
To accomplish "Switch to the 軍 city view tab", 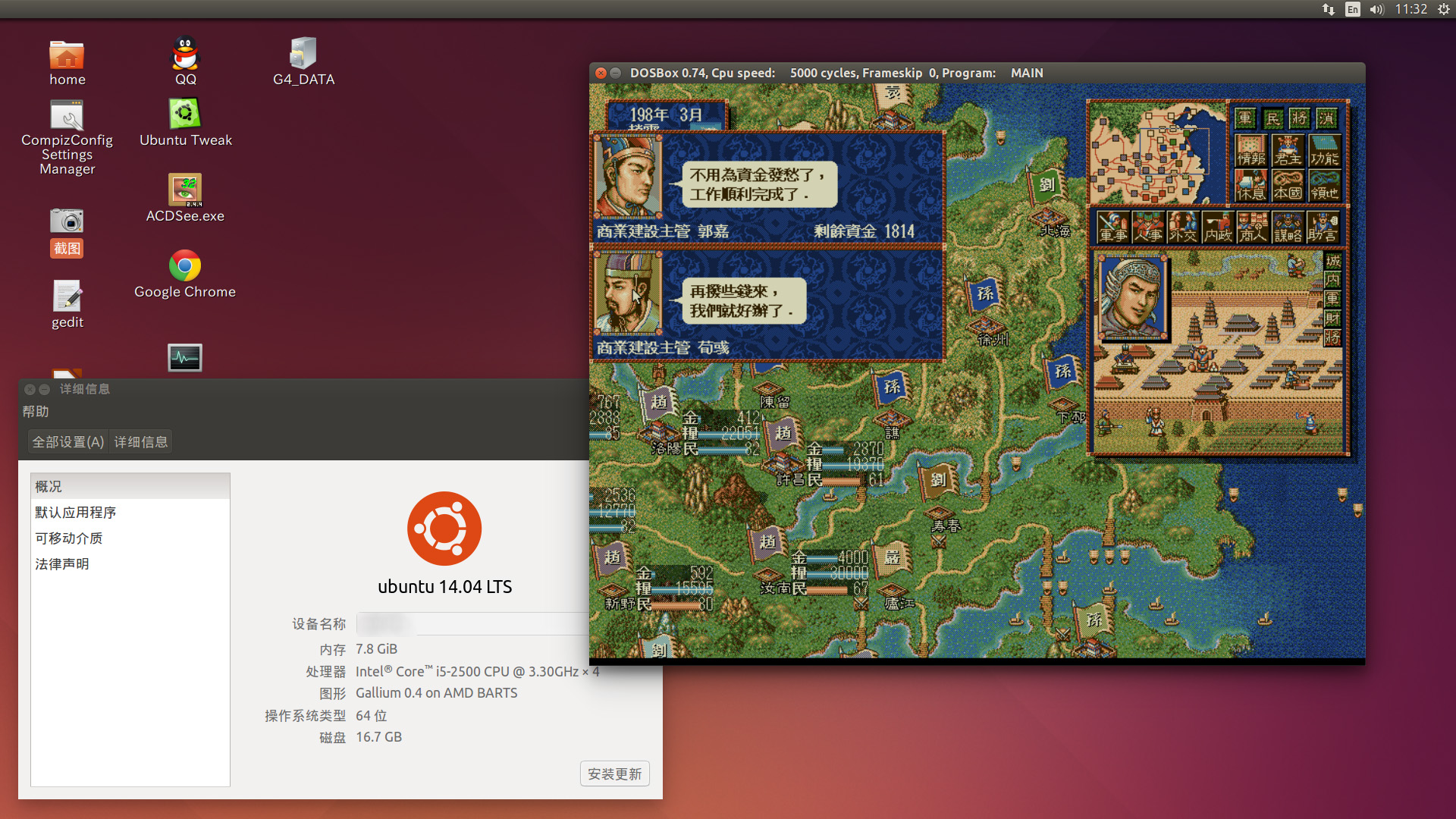I will tap(1332, 299).
